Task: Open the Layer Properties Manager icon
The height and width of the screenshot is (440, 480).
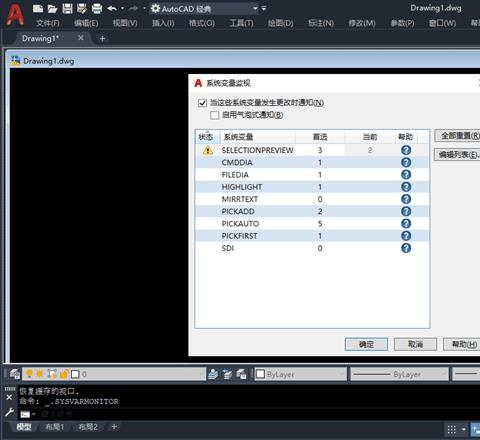Action: 14,374
